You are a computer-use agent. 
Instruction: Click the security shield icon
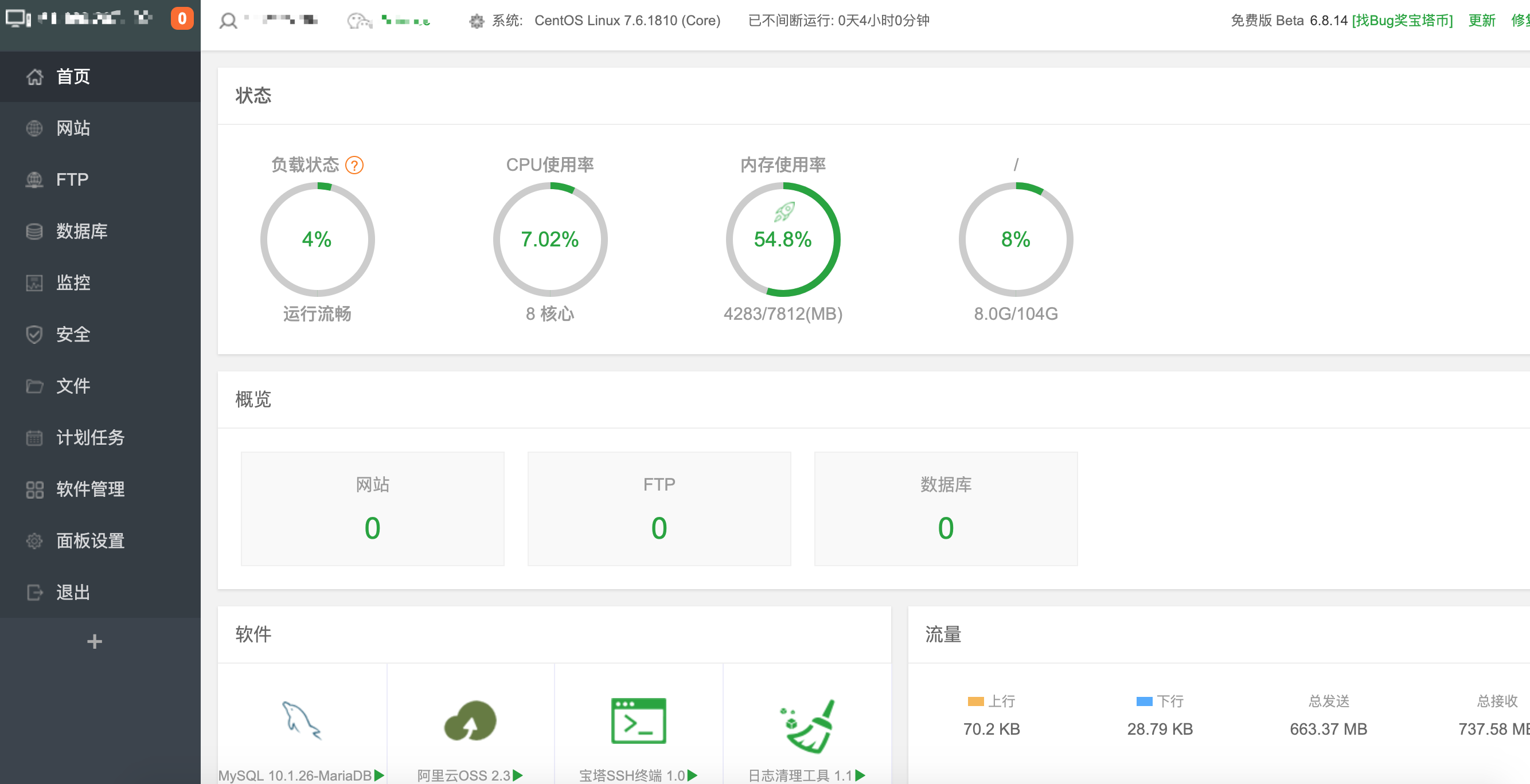34,334
